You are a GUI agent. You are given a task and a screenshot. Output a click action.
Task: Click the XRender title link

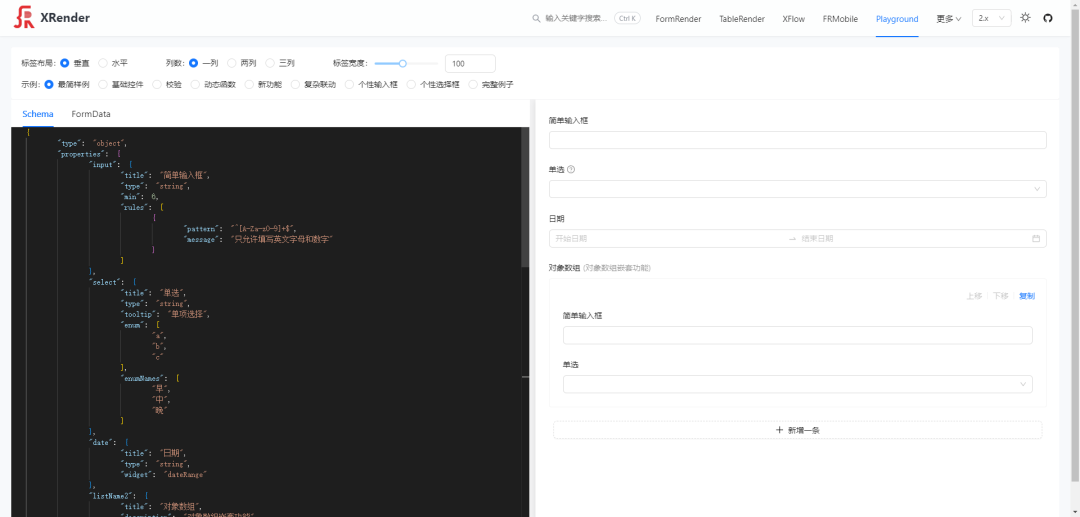[x=65, y=18]
